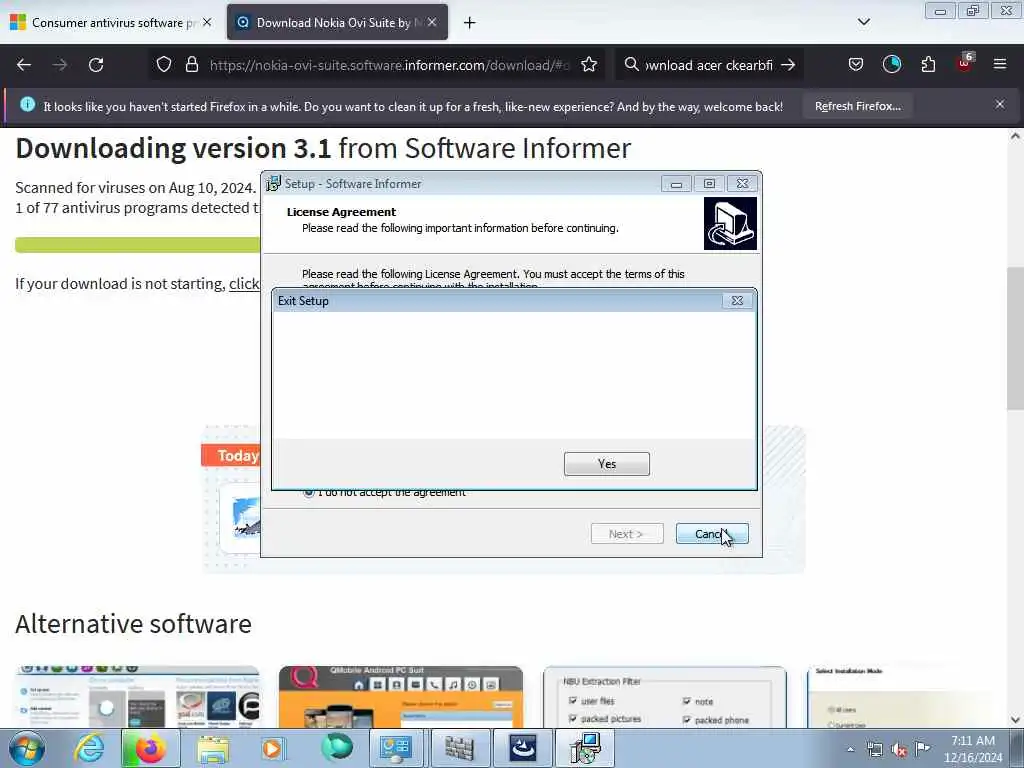Open Pocket save icon

(856, 65)
